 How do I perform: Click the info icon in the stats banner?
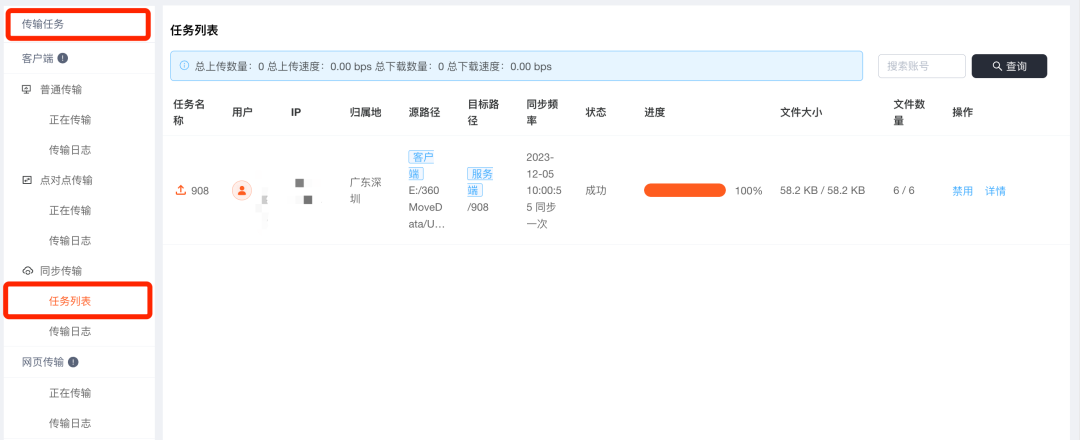coord(184,66)
